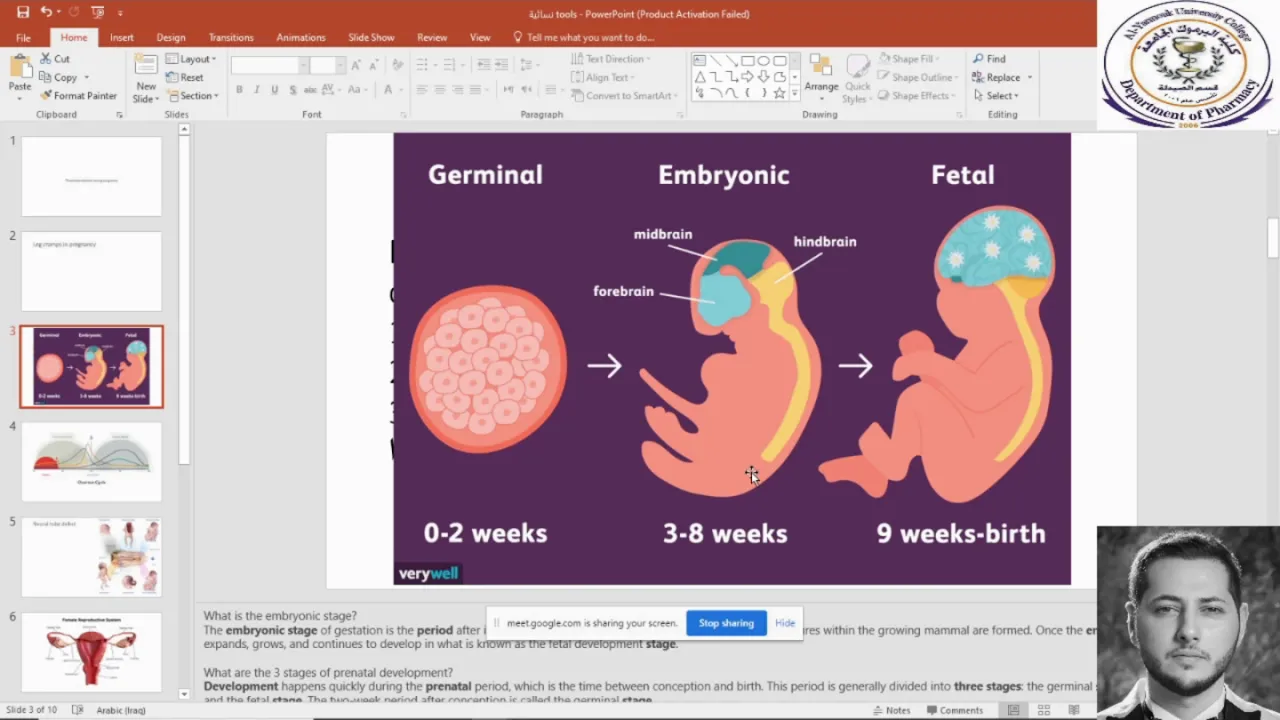Click the Hide link in sharing bar
Image resolution: width=1280 pixels, height=720 pixels.
pos(785,623)
